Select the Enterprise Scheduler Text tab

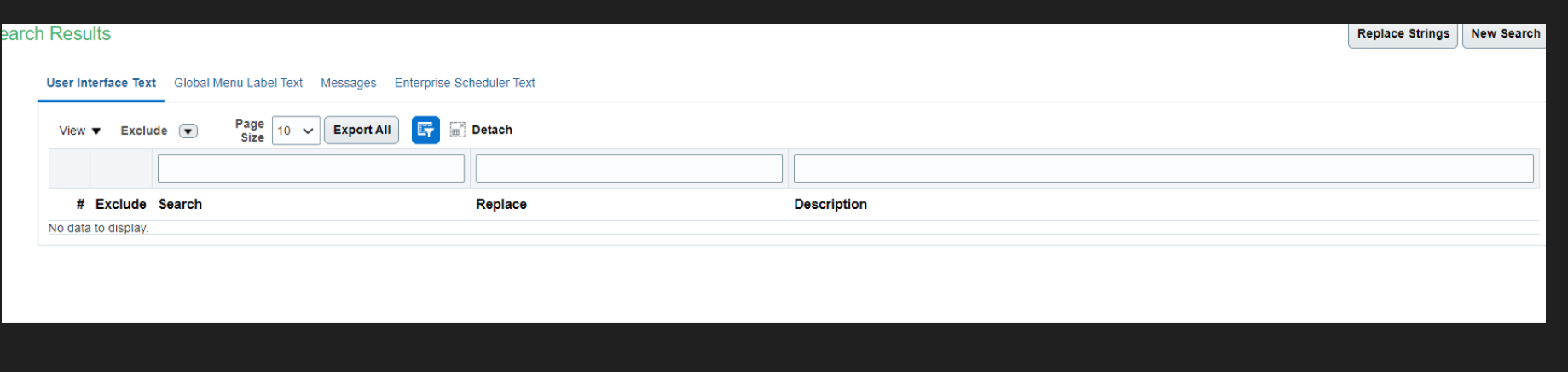[x=465, y=83]
